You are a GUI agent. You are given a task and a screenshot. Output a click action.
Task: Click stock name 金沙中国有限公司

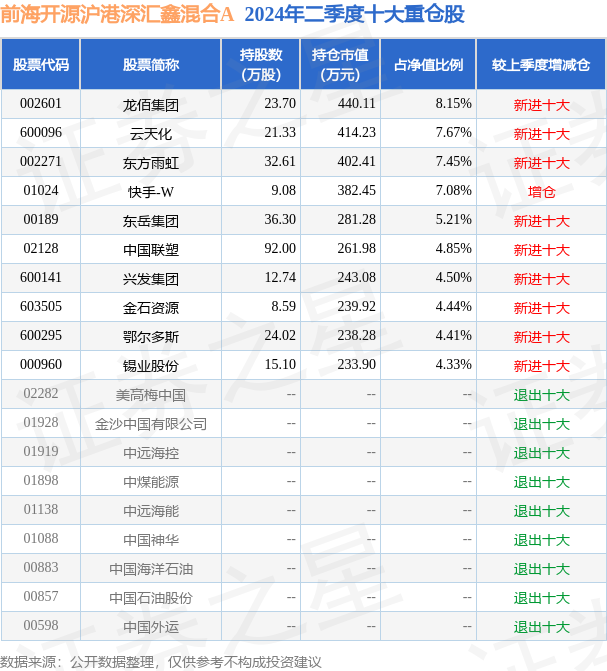151,424
